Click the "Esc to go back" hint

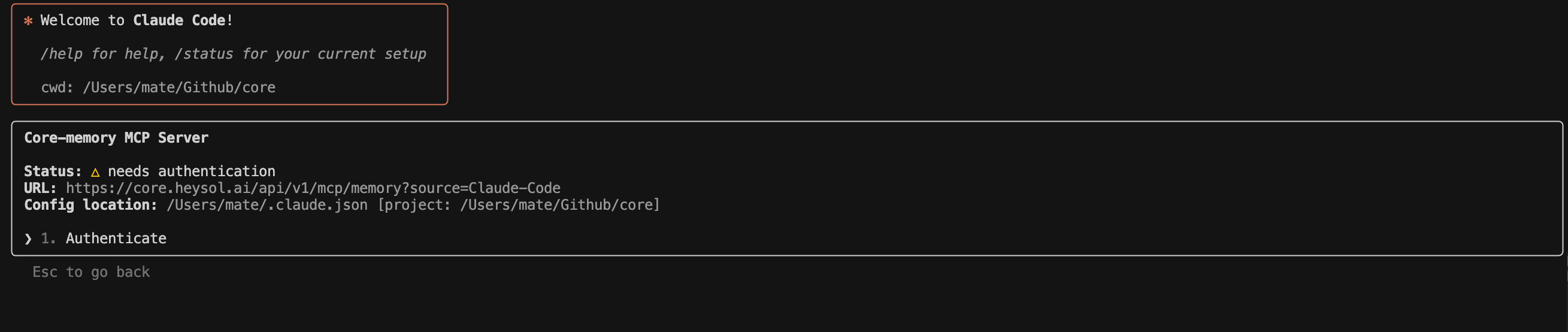pos(90,272)
